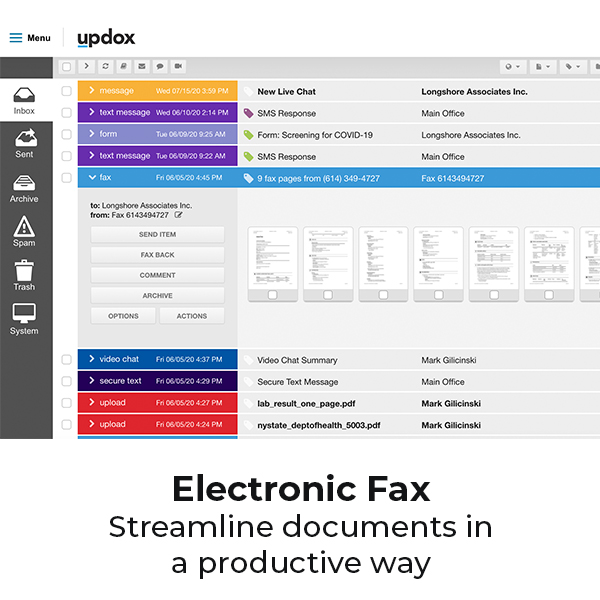600x600 pixels.
Task: Open the Spam folder
Action: click(x=24, y=231)
